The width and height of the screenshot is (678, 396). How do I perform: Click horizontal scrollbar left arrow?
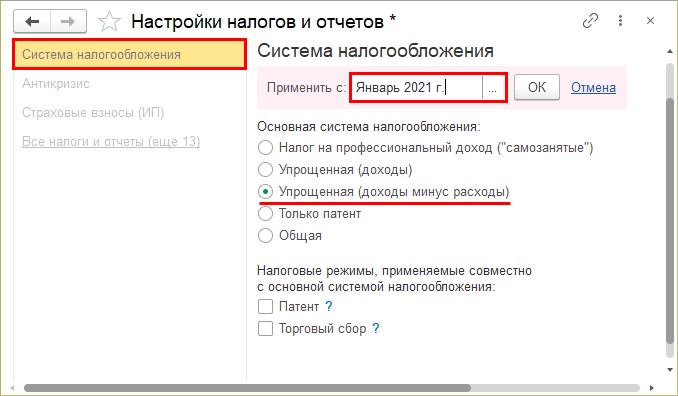13,388
